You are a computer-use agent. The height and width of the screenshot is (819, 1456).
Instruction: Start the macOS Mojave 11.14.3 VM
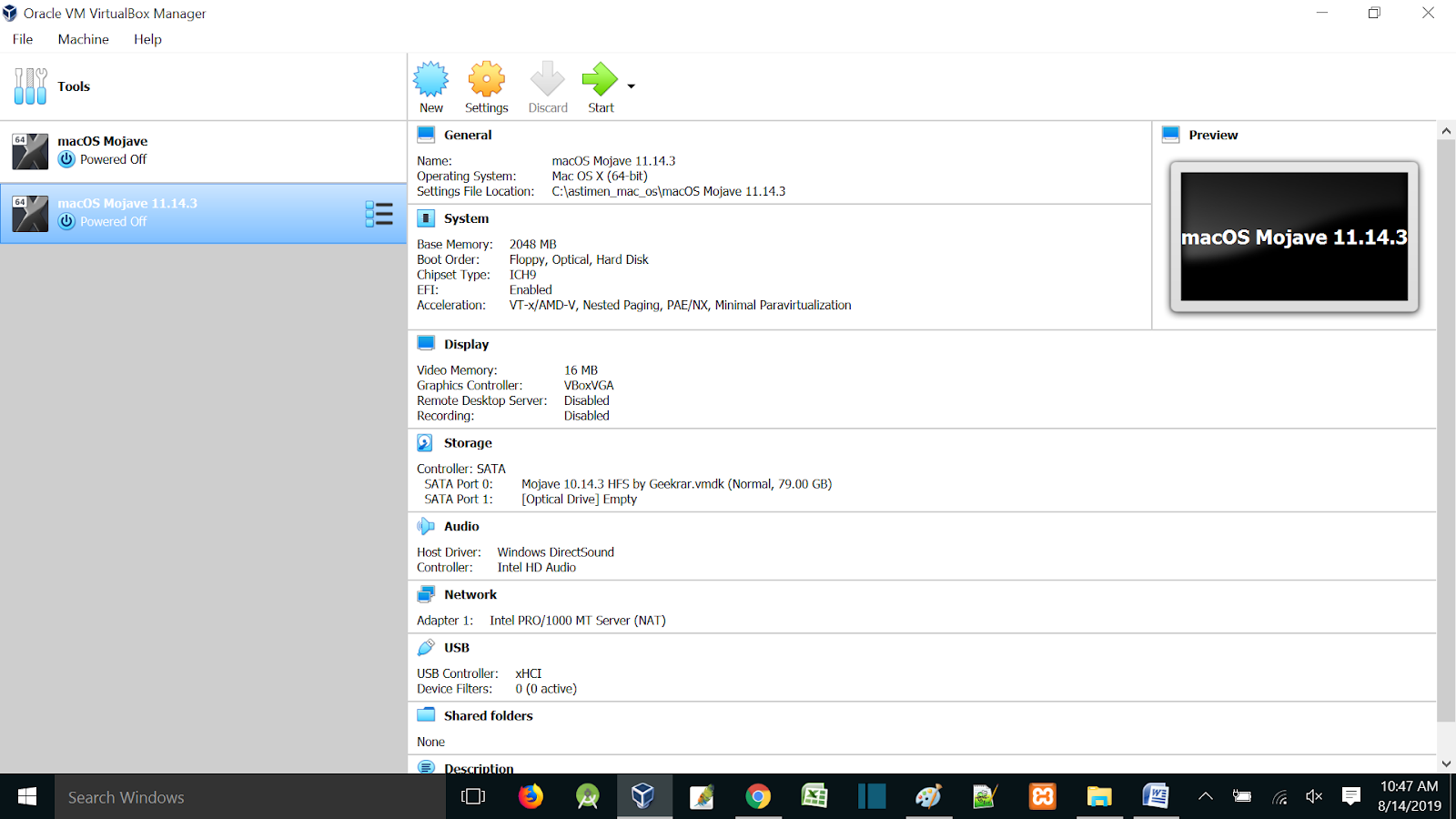pos(600,86)
